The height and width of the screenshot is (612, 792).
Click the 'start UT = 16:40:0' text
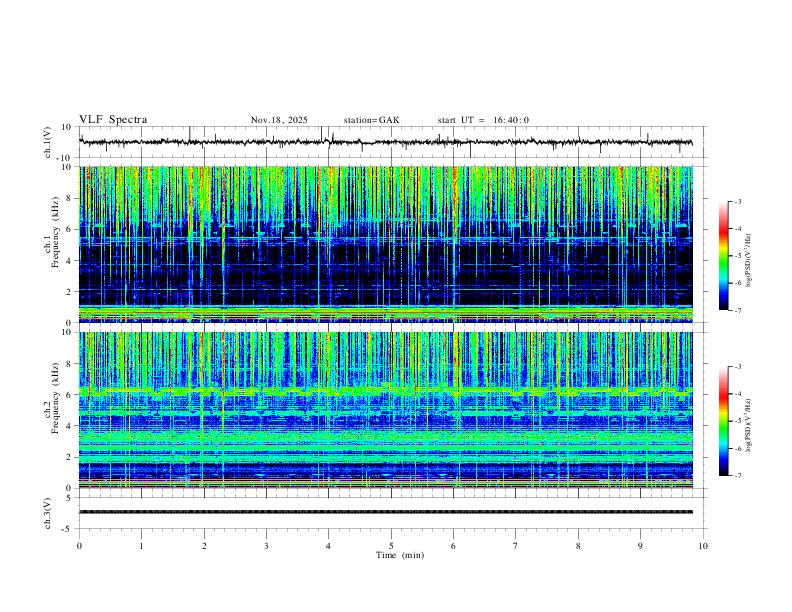[x=483, y=120]
